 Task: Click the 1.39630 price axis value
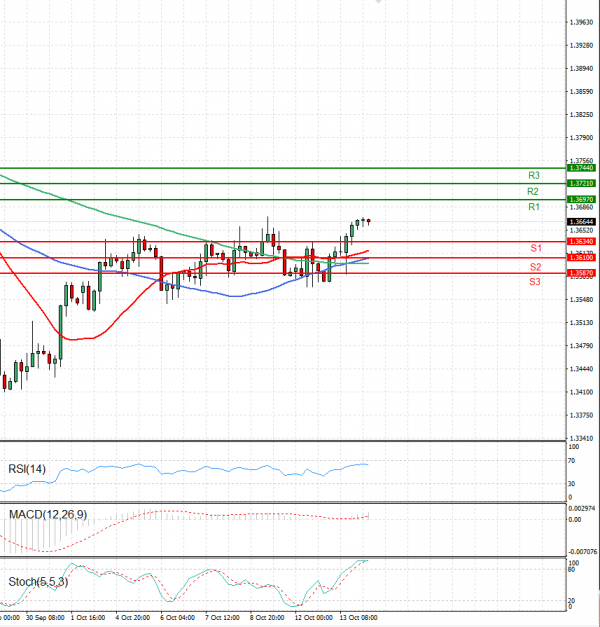point(581,22)
